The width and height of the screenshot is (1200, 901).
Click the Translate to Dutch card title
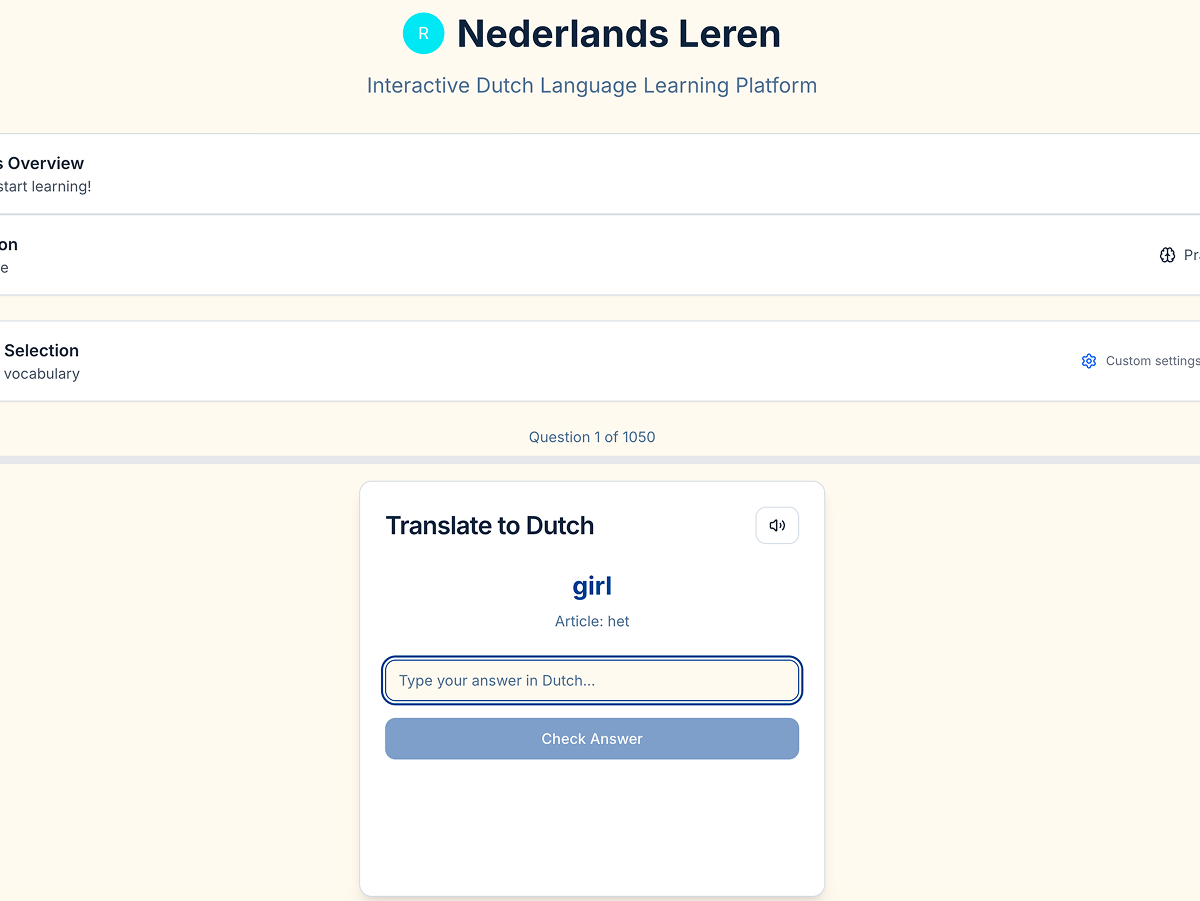click(490, 525)
